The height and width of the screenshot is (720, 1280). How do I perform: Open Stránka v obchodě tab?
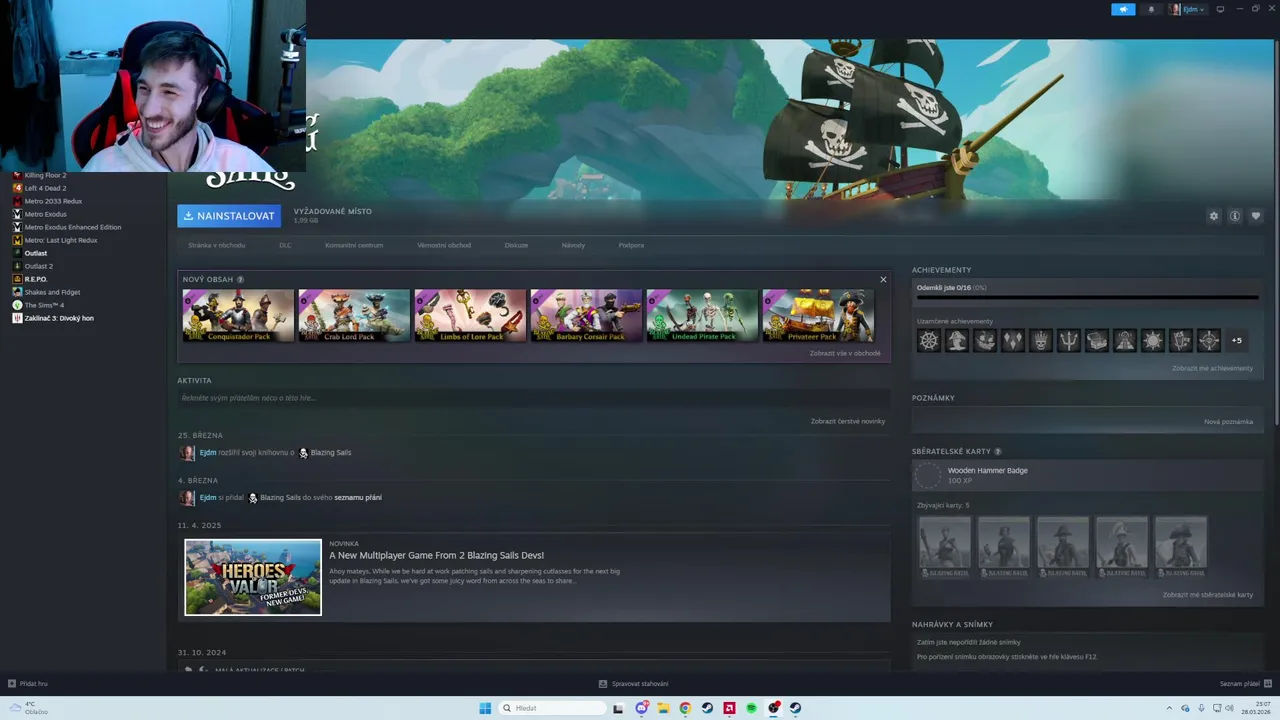(x=216, y=245)
